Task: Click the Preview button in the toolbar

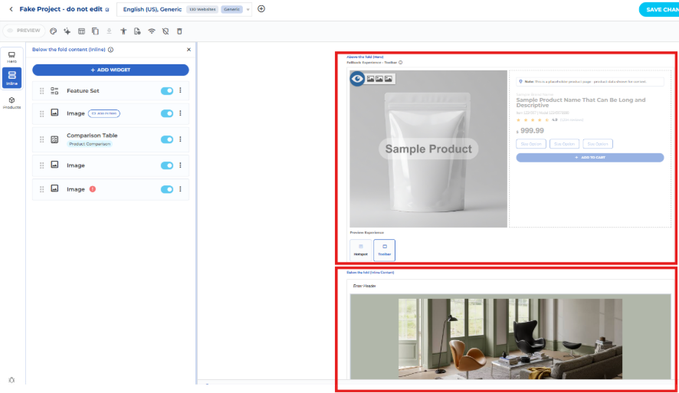Action: [24, 31]
